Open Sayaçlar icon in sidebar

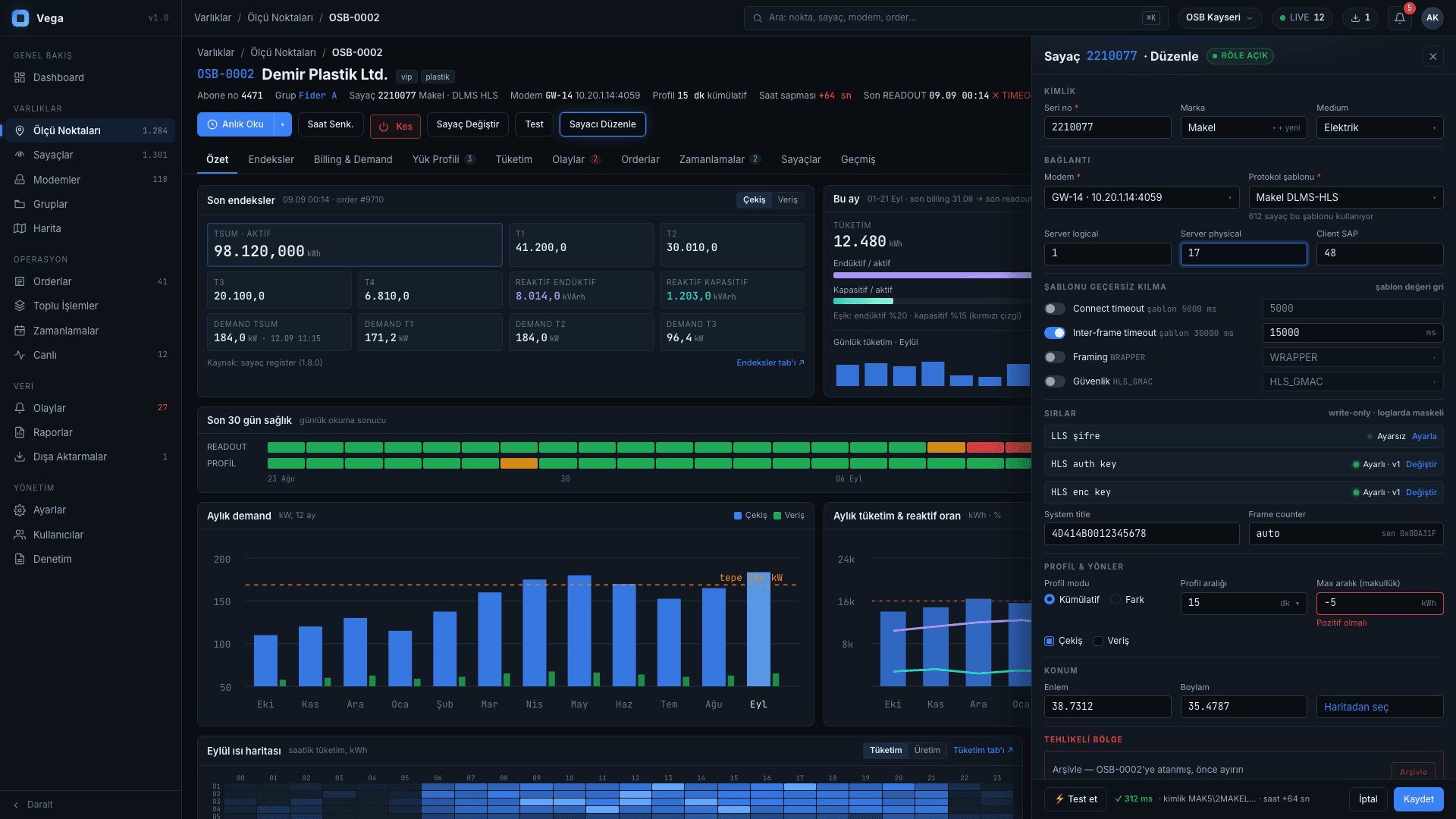20,155
